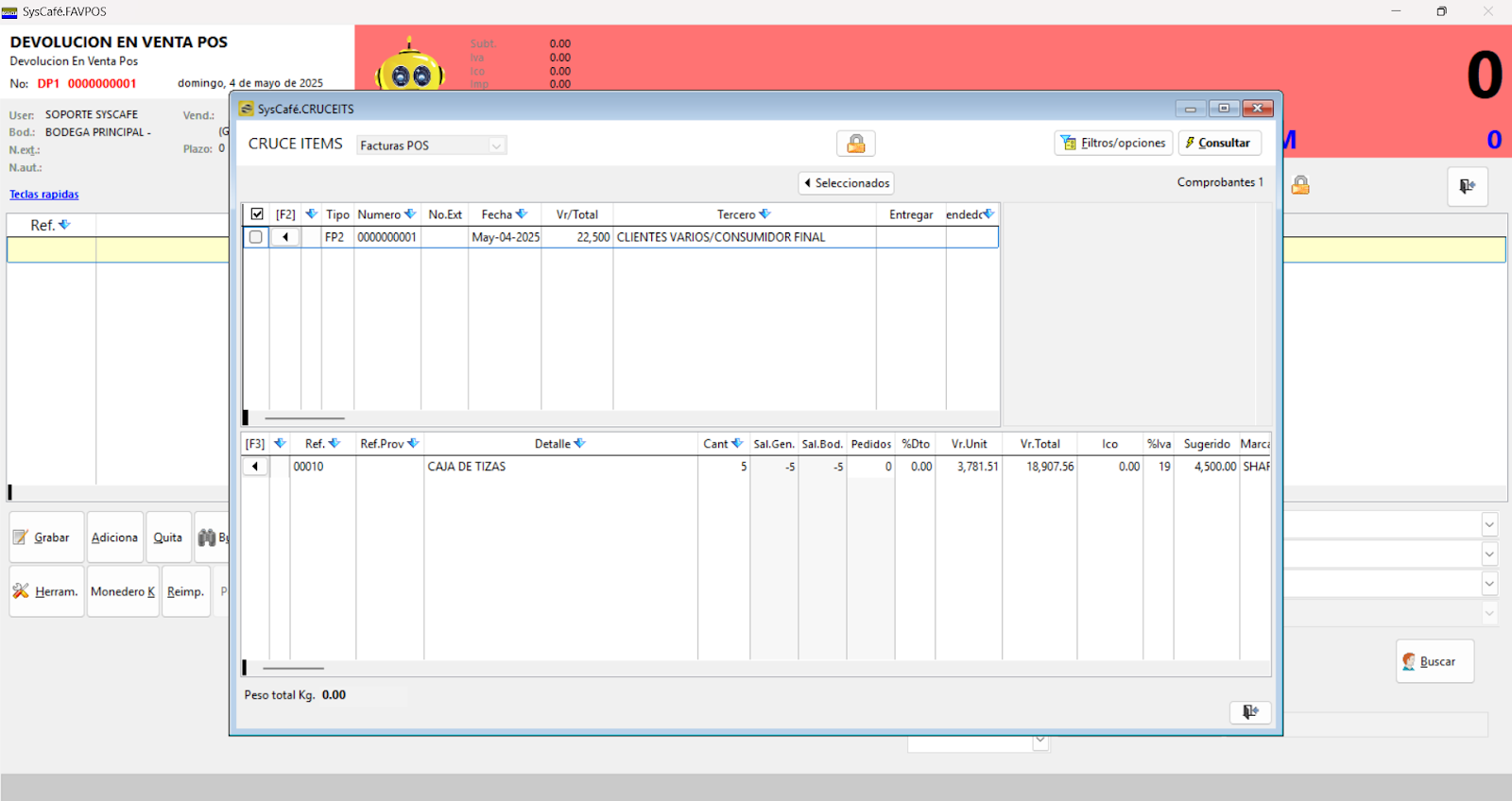
Task: Click the arrow button on CAJA DE TIZAS row
Action: (x=255, y=467)
